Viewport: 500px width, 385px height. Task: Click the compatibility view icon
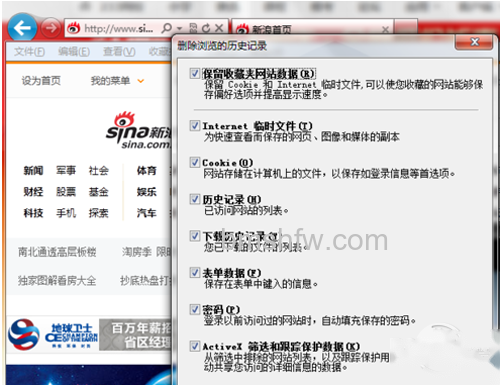click(193, 28)
